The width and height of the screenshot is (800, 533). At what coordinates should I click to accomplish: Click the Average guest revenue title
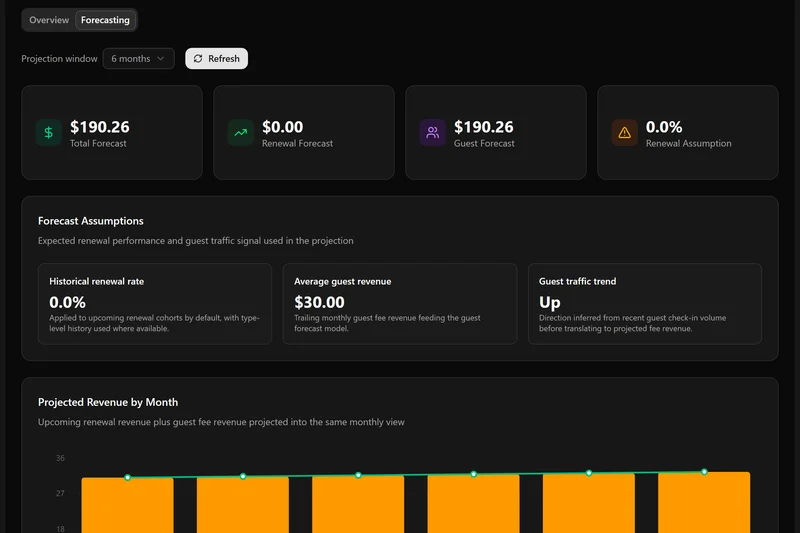342,281
